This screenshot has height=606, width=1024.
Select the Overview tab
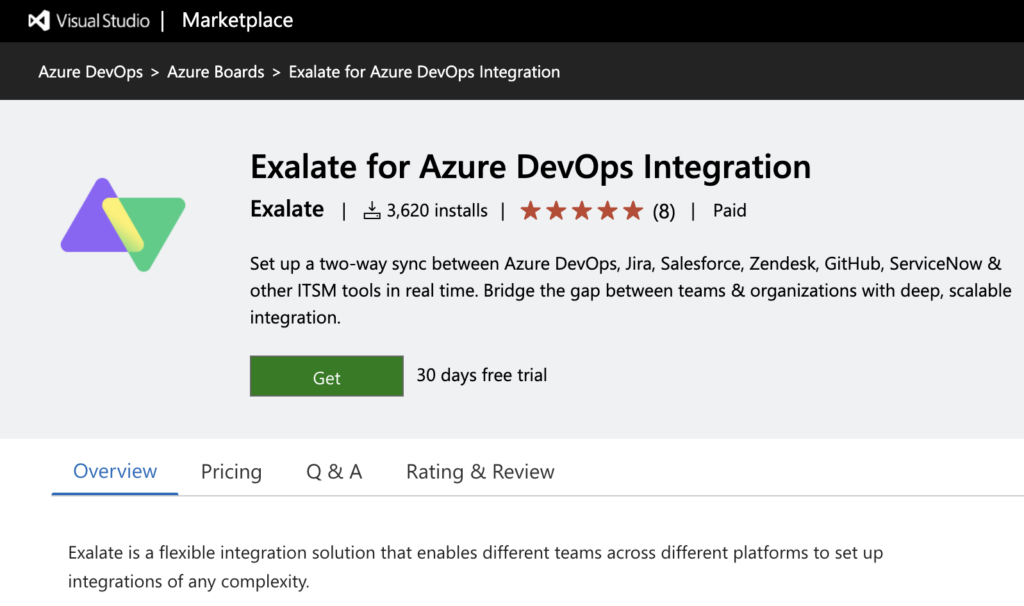click(115, 471)
